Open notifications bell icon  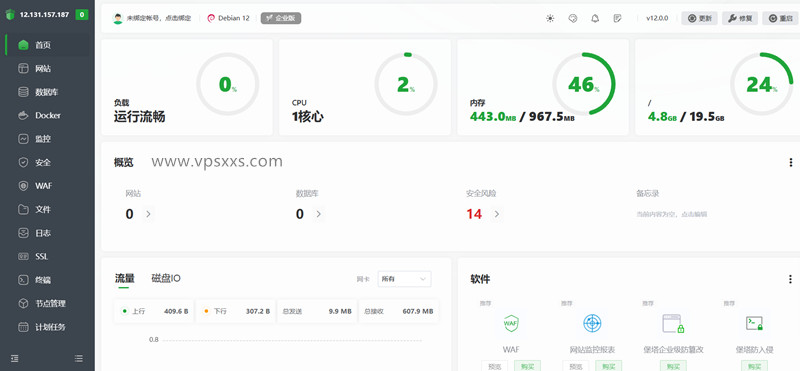point(595,18)
